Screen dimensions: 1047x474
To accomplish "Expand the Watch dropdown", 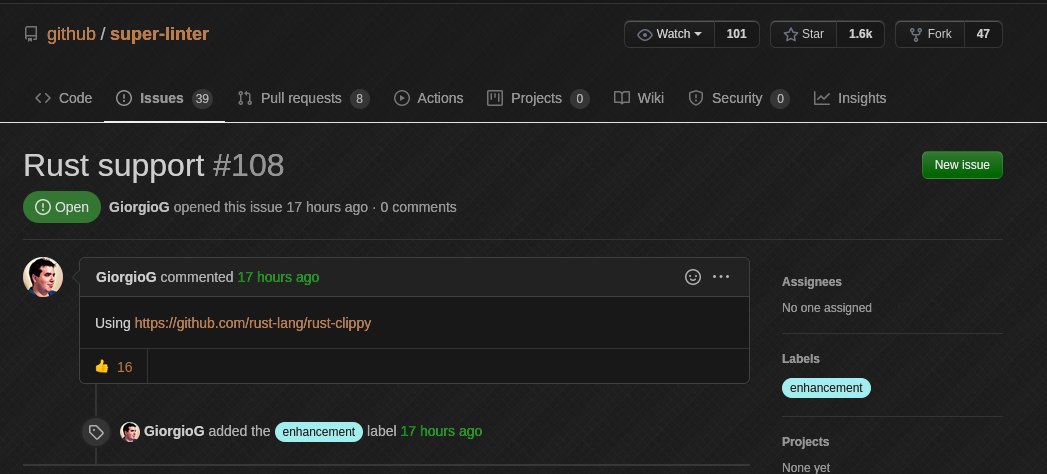I will (670, 34).
